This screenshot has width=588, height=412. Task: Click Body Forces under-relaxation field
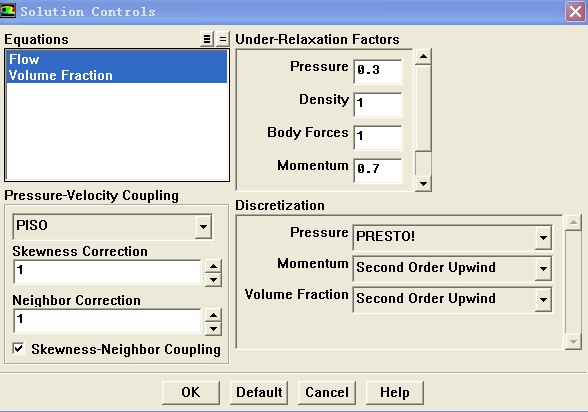click(378, 138)
